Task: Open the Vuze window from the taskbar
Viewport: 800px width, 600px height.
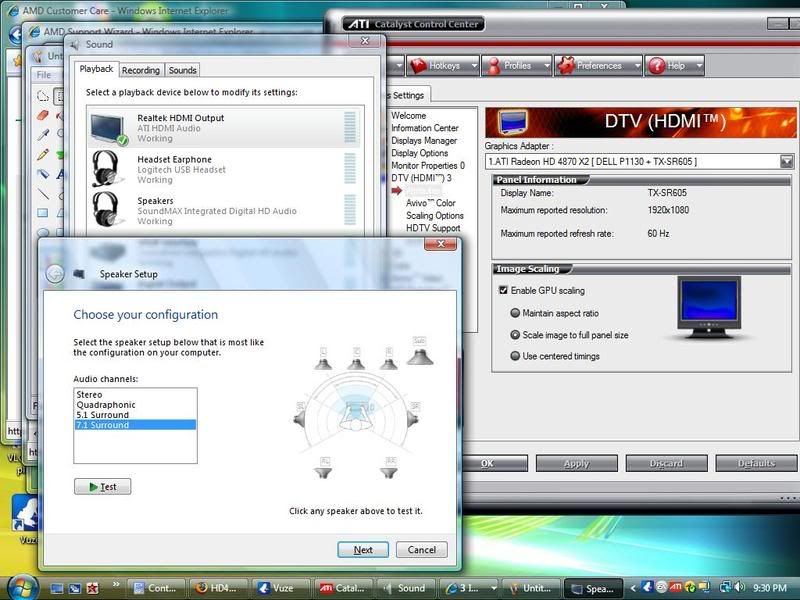Action: click(277, 588)
